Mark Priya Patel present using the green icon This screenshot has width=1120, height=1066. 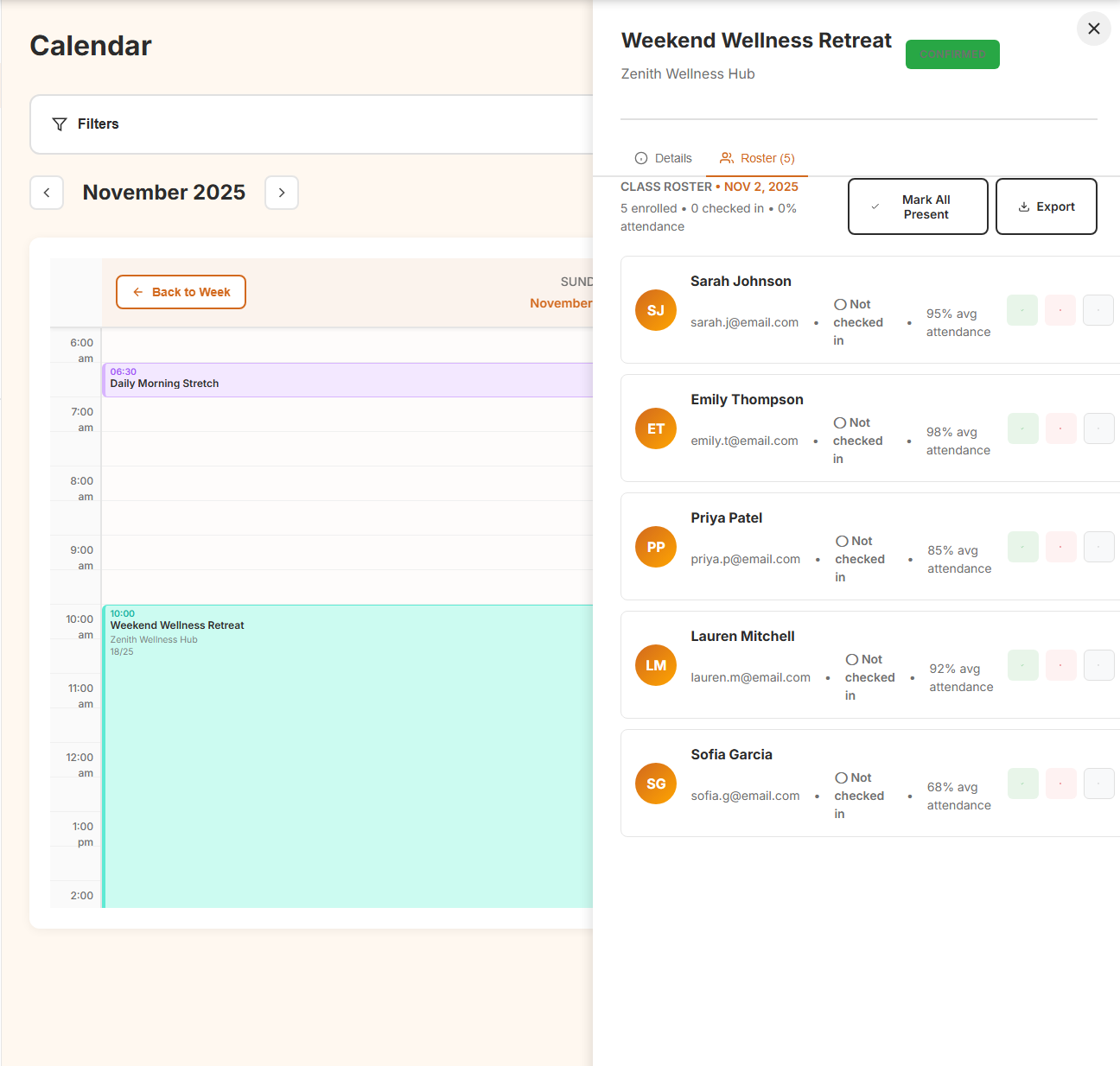1022,547
